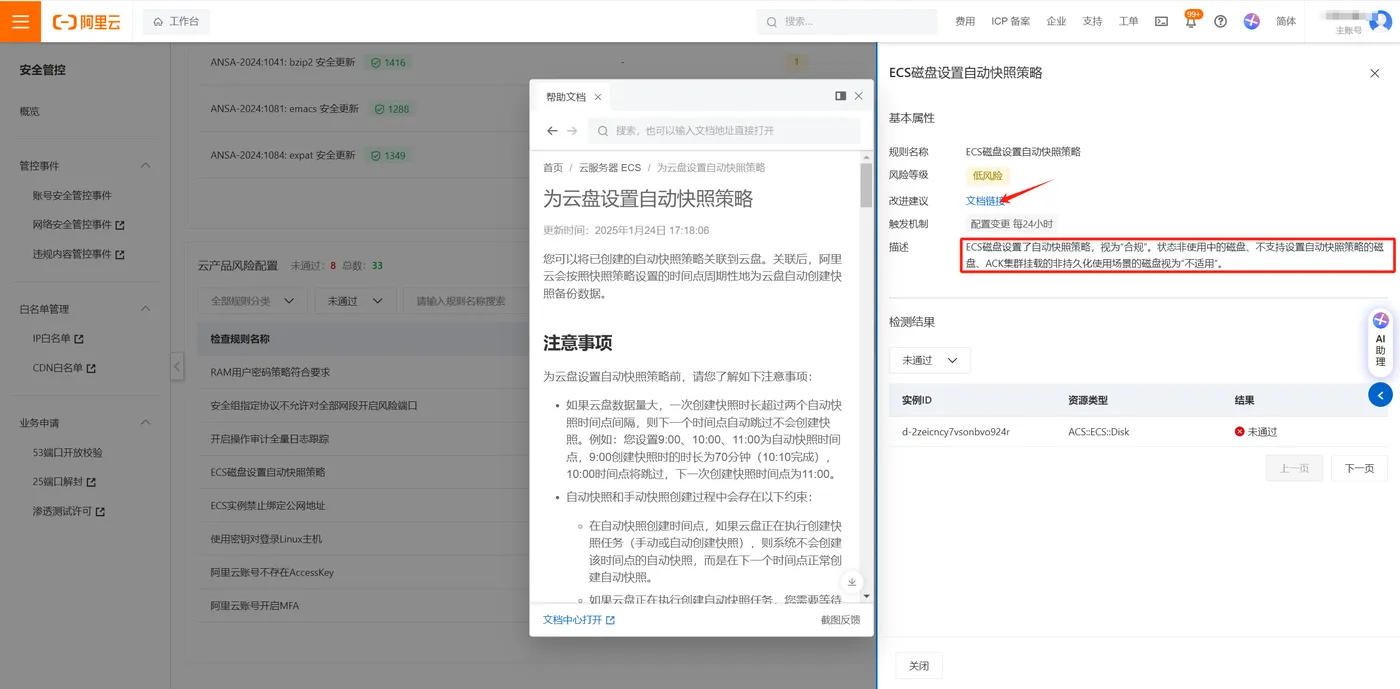Click the 1349 shield badge for expat

[x=388, y=155]
